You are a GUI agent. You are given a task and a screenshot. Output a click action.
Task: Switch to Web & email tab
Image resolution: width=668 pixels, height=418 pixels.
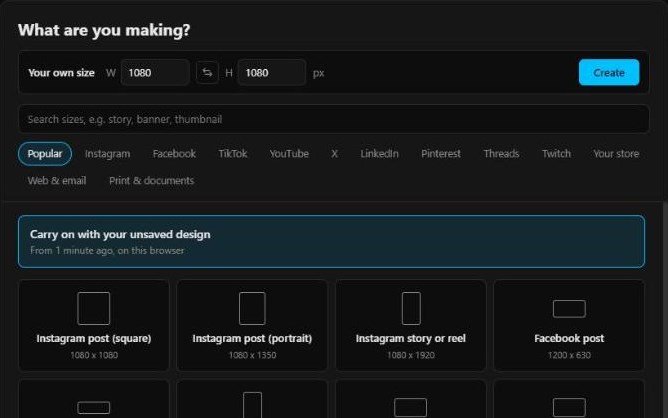[57, 181]
